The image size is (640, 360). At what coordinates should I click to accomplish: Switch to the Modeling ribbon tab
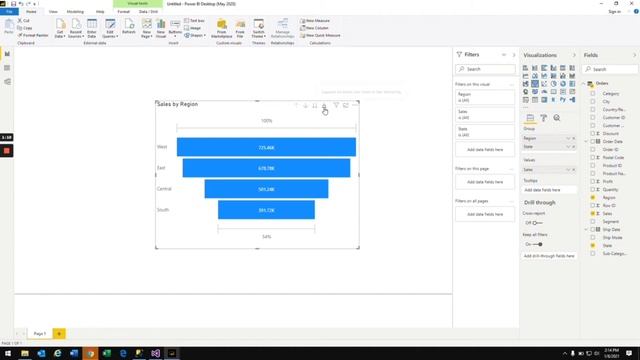coord(75,12)
